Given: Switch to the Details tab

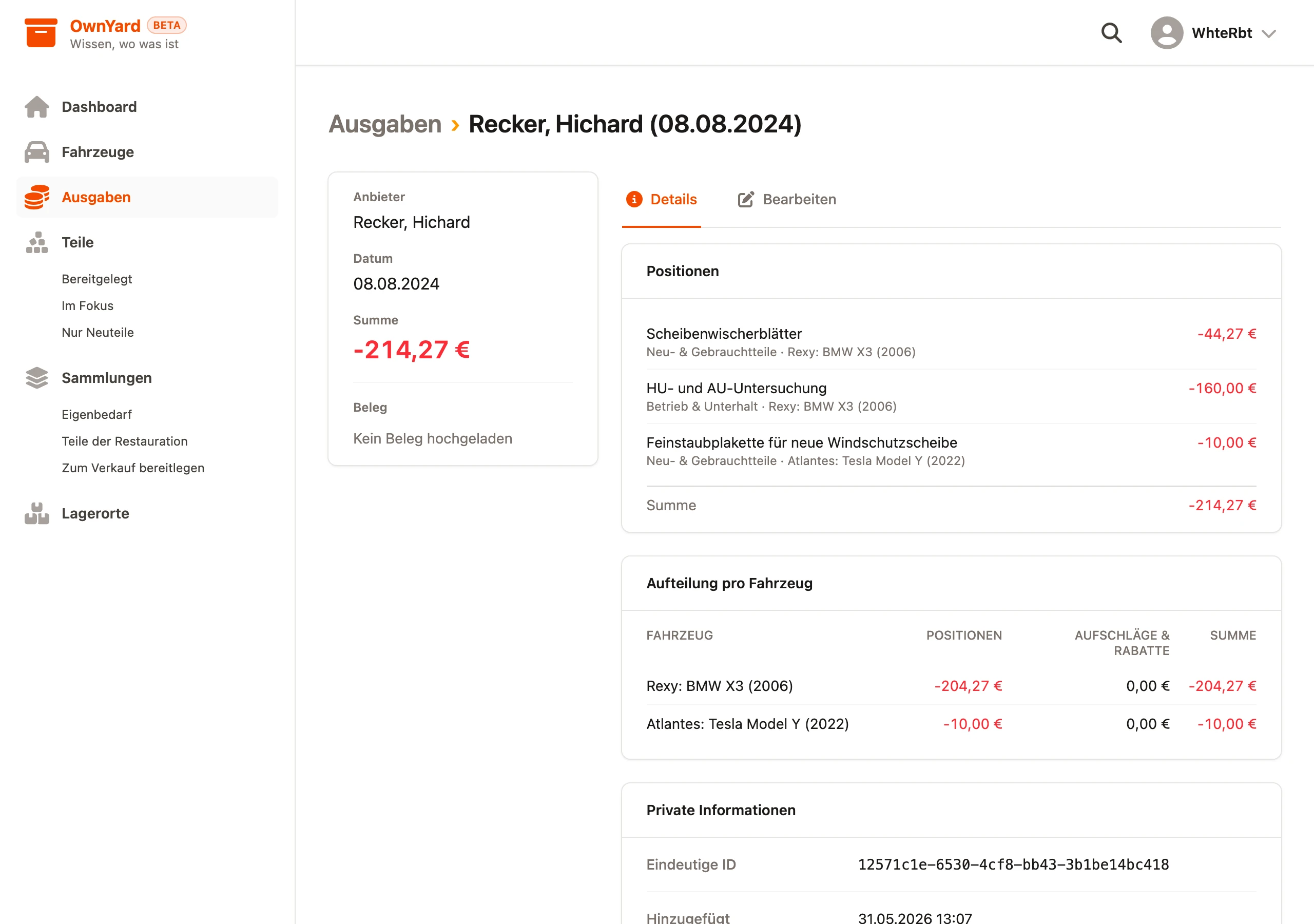Looking at the screenshot, I should point(662,199).
